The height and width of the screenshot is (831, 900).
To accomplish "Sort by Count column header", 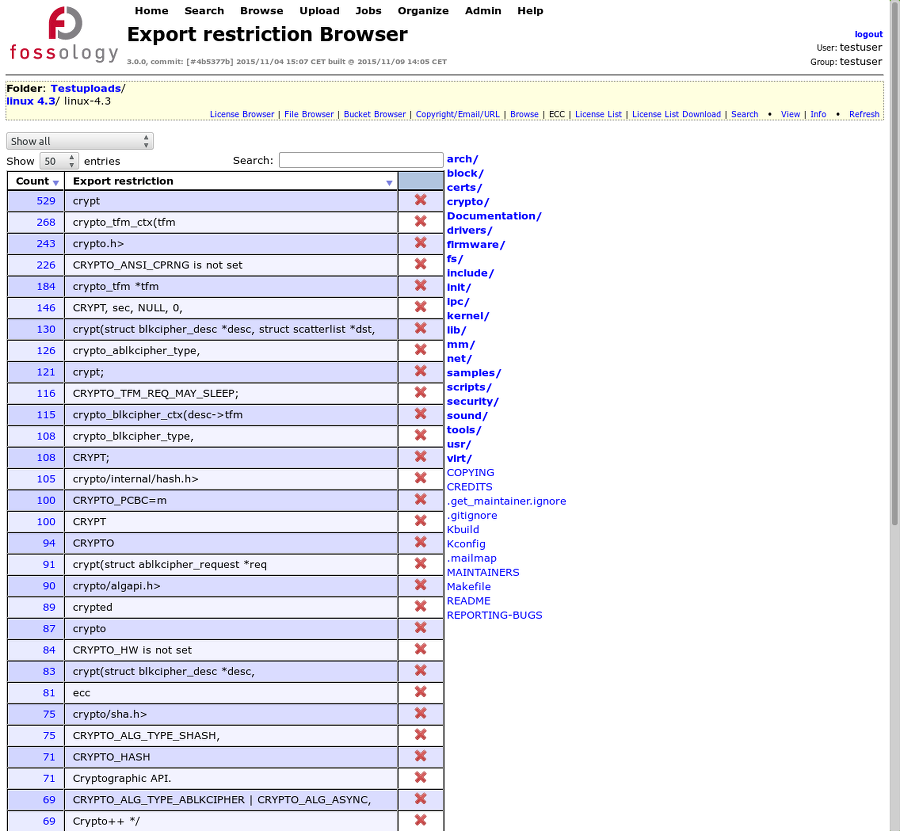I will pos(36,181).
